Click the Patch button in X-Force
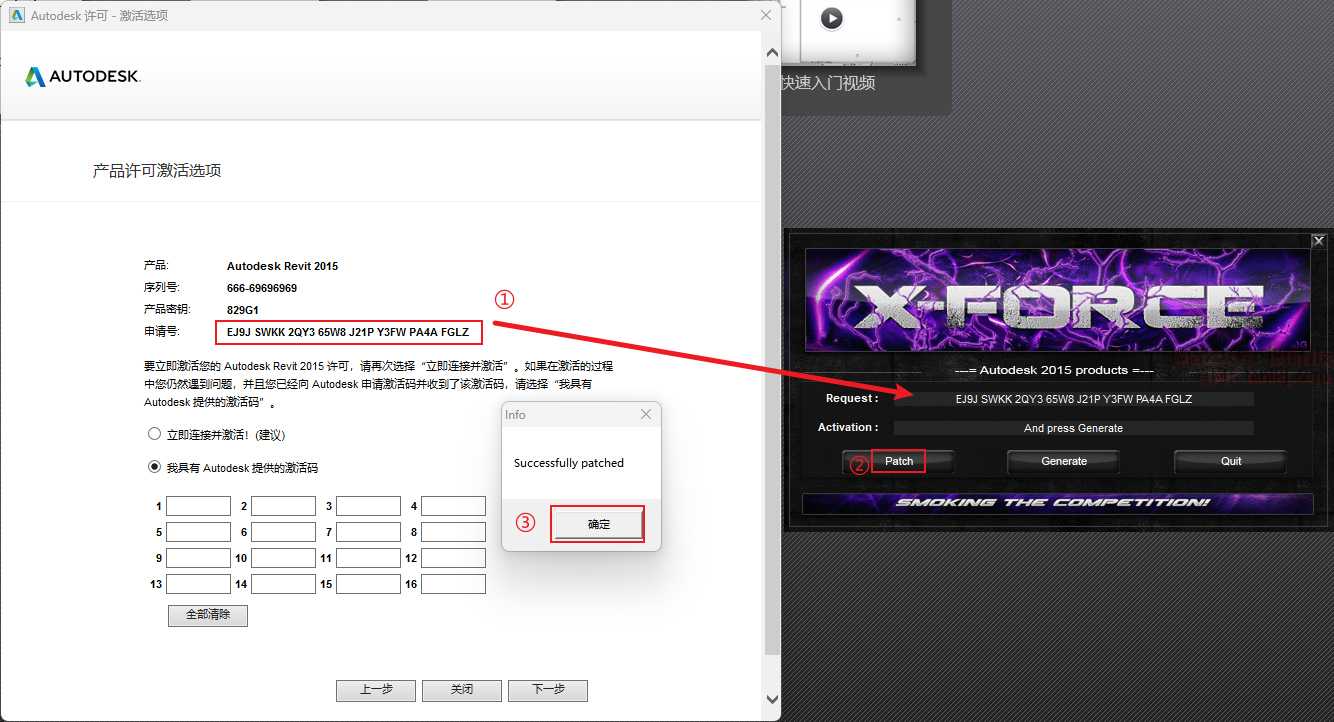 pyautogui.click(x=899, y=461)
